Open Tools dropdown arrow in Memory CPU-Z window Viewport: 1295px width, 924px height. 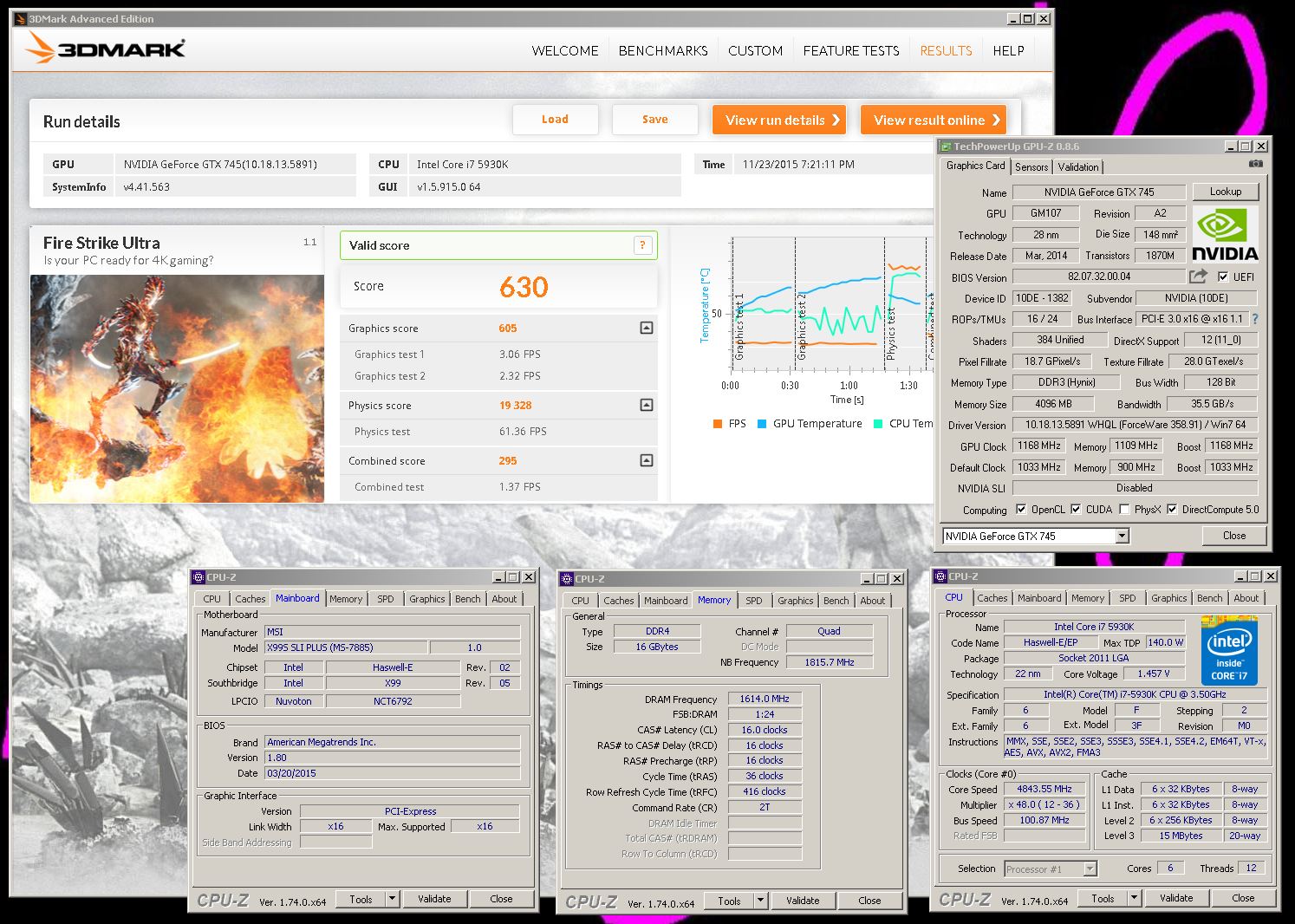760,901
